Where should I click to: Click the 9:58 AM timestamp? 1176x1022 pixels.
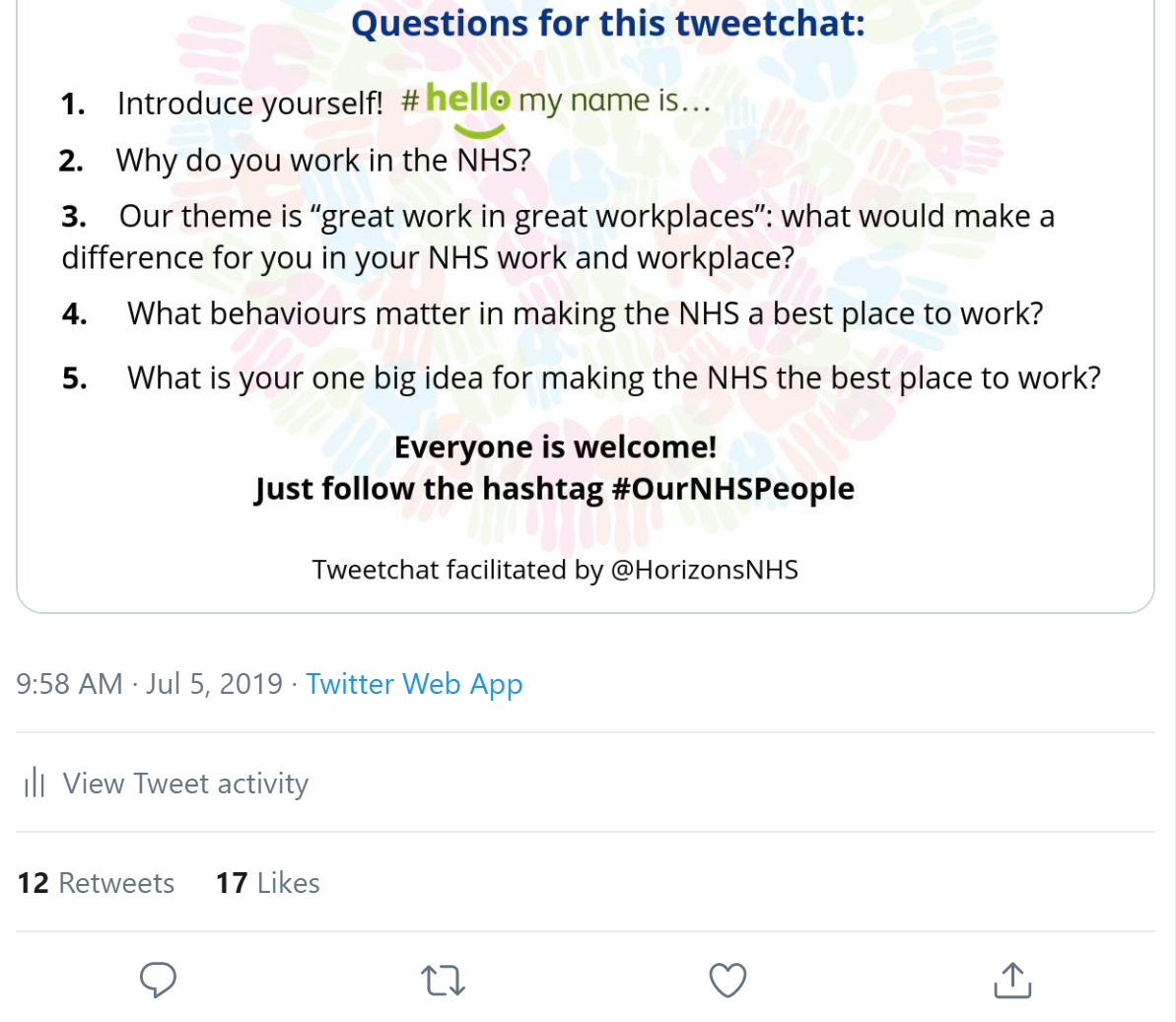(x=69, y=684)
